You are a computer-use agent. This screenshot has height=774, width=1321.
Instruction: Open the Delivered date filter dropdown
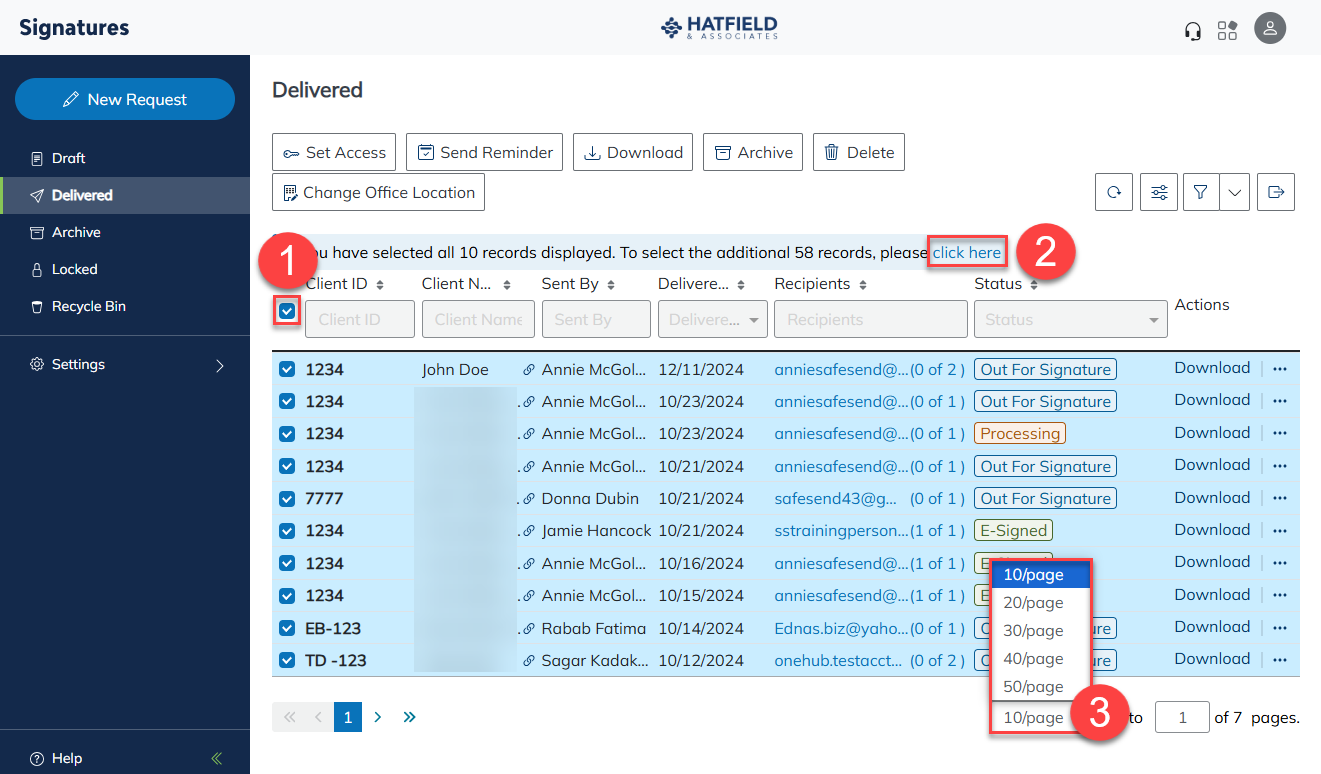(713, 319)
